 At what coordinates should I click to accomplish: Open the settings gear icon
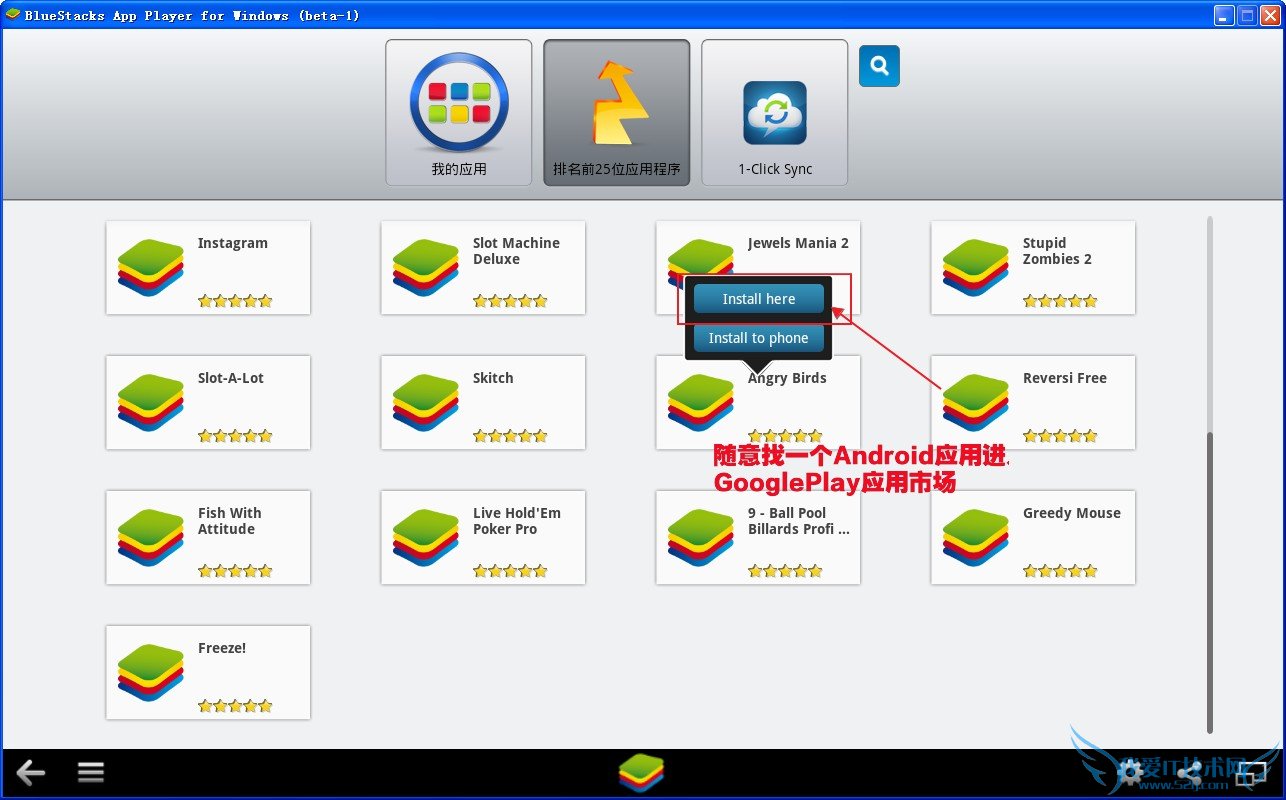[1131, 772]
